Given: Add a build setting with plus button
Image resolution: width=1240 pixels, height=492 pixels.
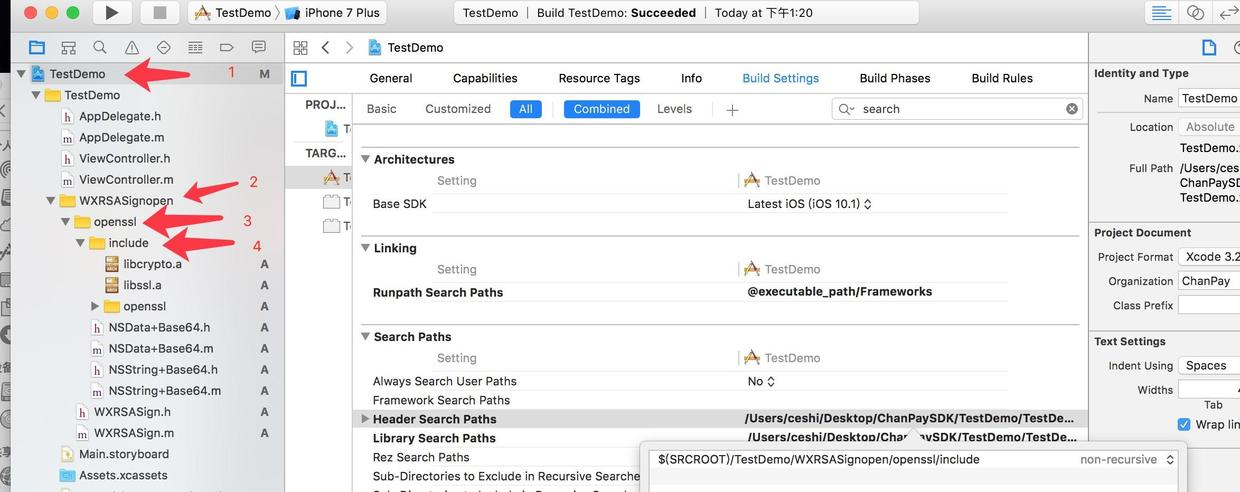Looking at the screenshot, I should click(732, 109).
